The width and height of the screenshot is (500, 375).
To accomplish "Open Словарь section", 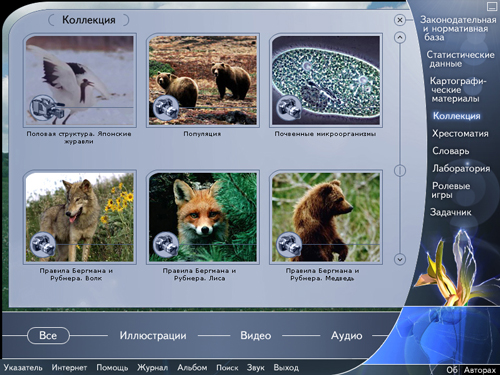I will pos(451,151).
